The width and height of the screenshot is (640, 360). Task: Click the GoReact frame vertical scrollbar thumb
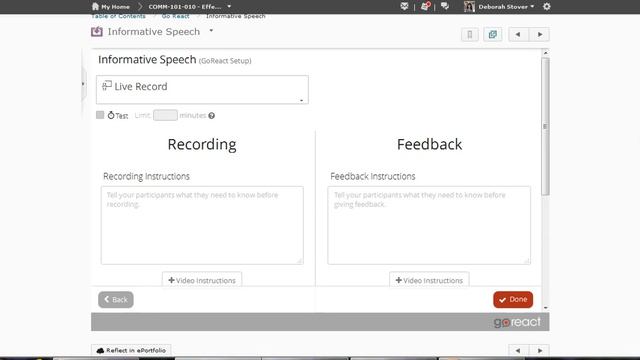coord(545,127)
